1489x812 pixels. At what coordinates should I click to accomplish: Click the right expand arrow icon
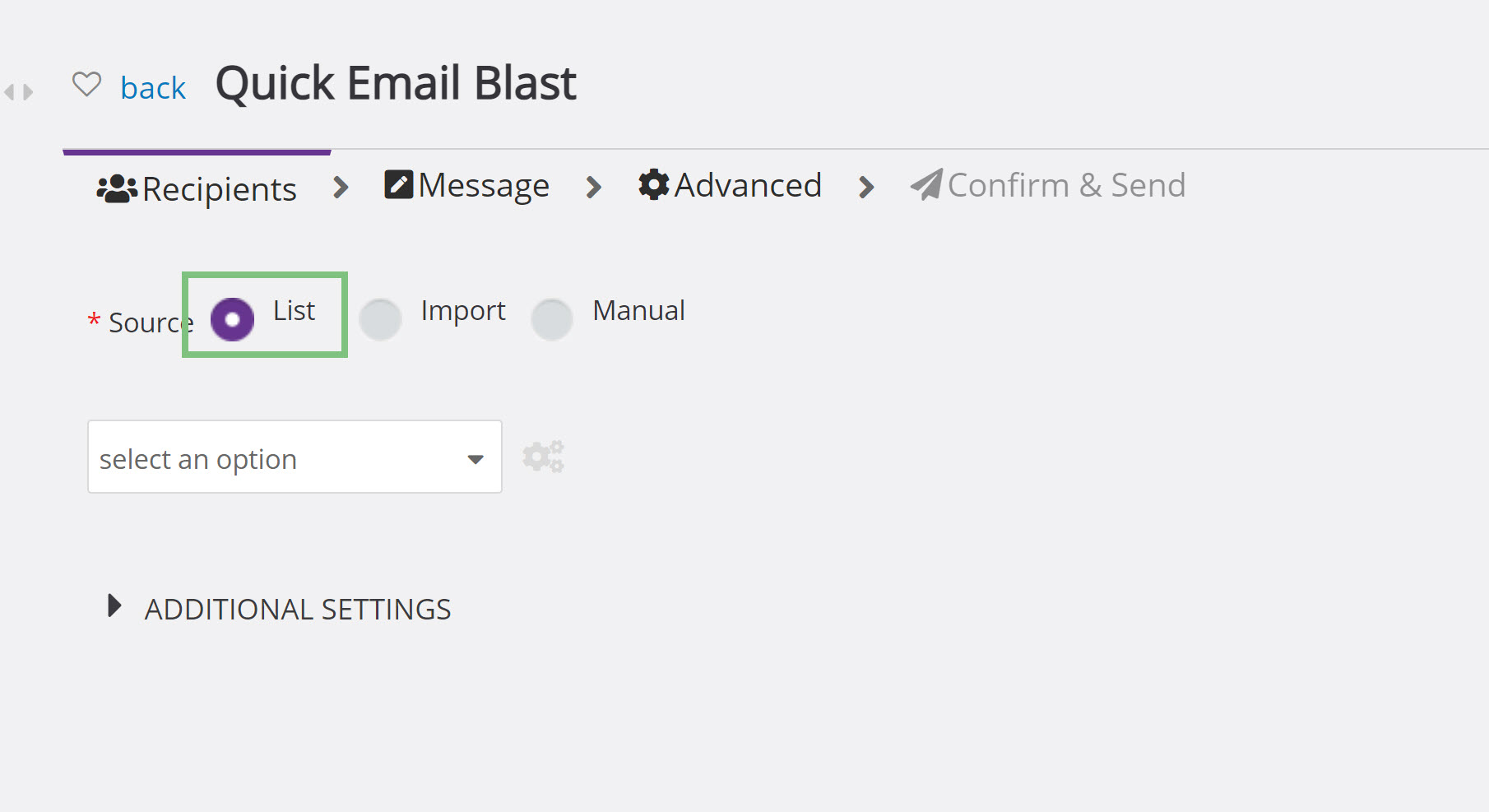[28, 92]
